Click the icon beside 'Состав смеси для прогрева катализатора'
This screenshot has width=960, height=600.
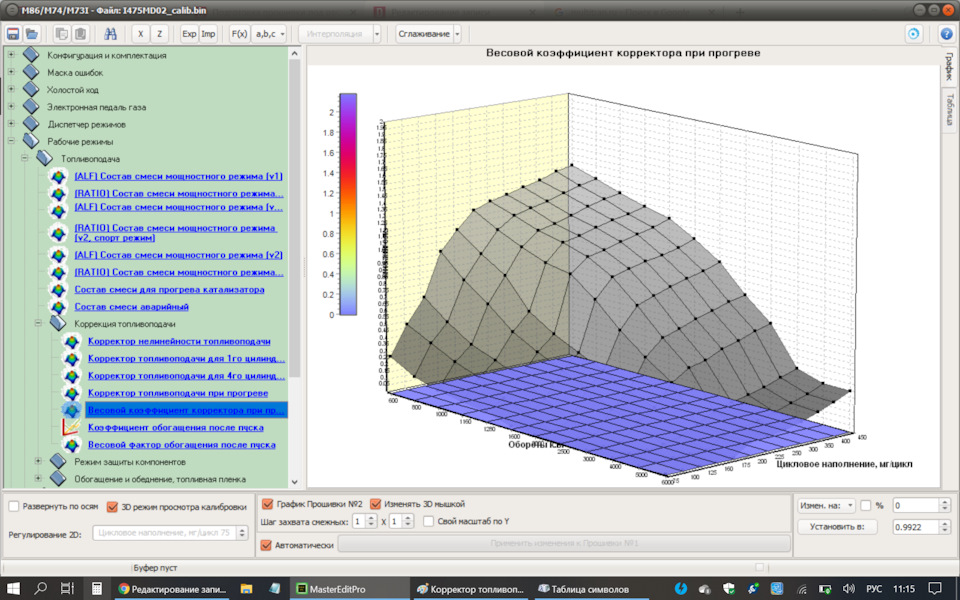point(58,290)
